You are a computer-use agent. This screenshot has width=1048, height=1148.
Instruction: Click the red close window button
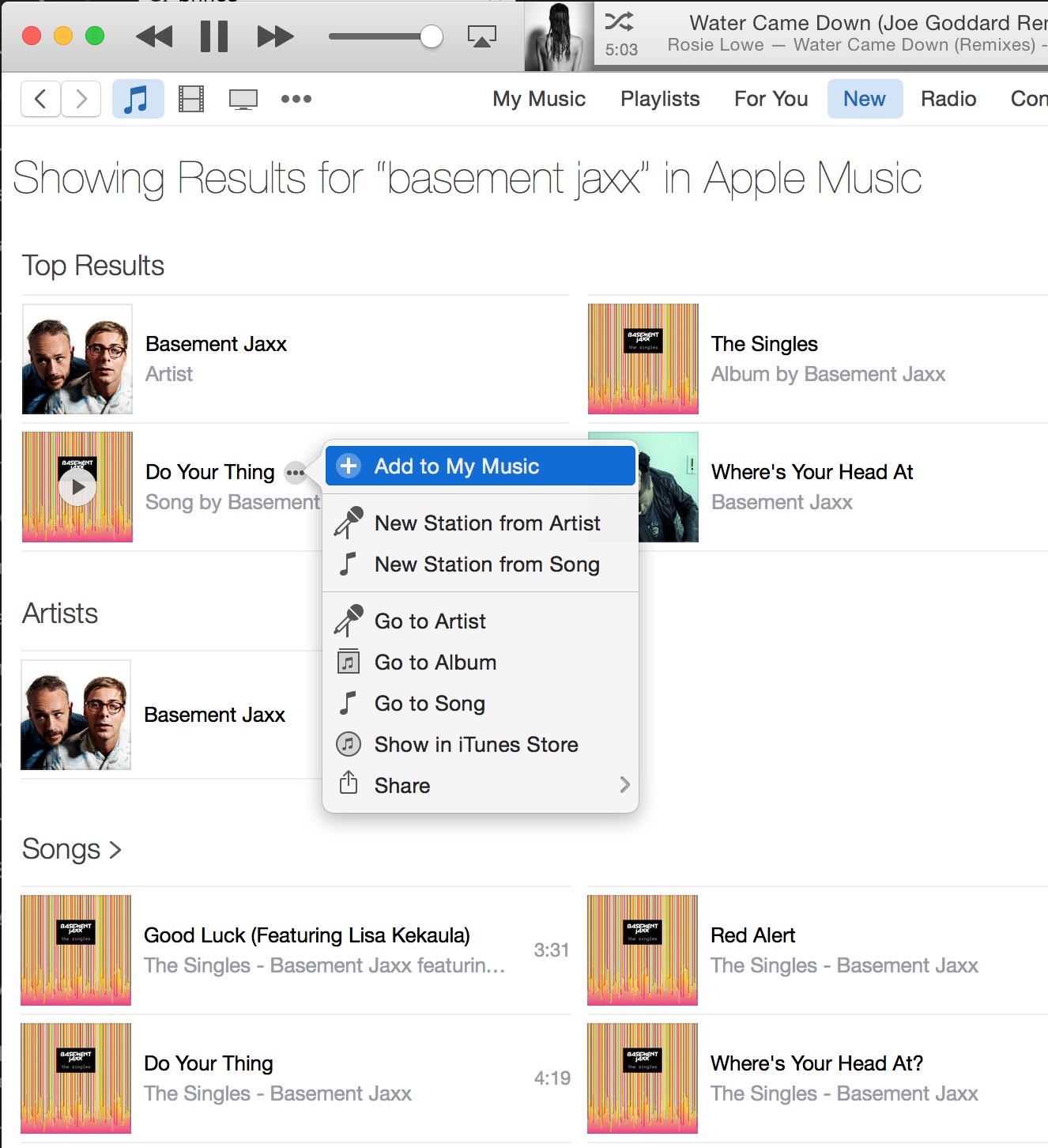32,36
